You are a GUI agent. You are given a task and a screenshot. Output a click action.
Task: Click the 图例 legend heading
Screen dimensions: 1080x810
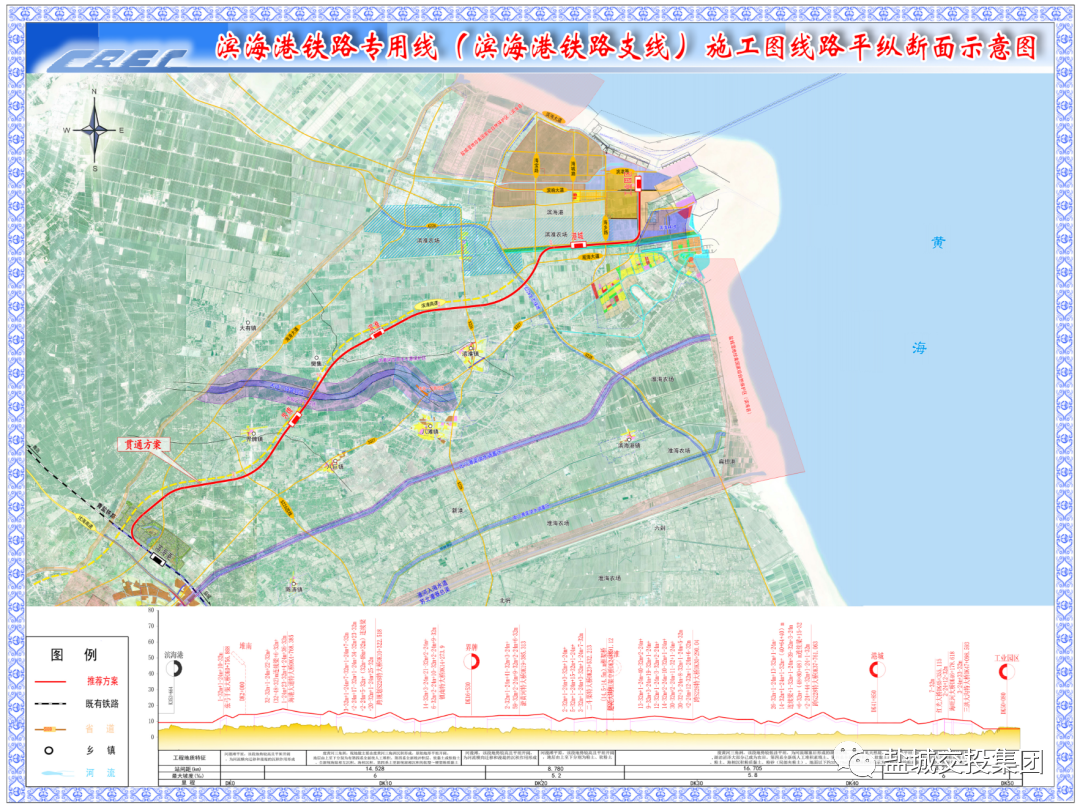pos(74,655)
